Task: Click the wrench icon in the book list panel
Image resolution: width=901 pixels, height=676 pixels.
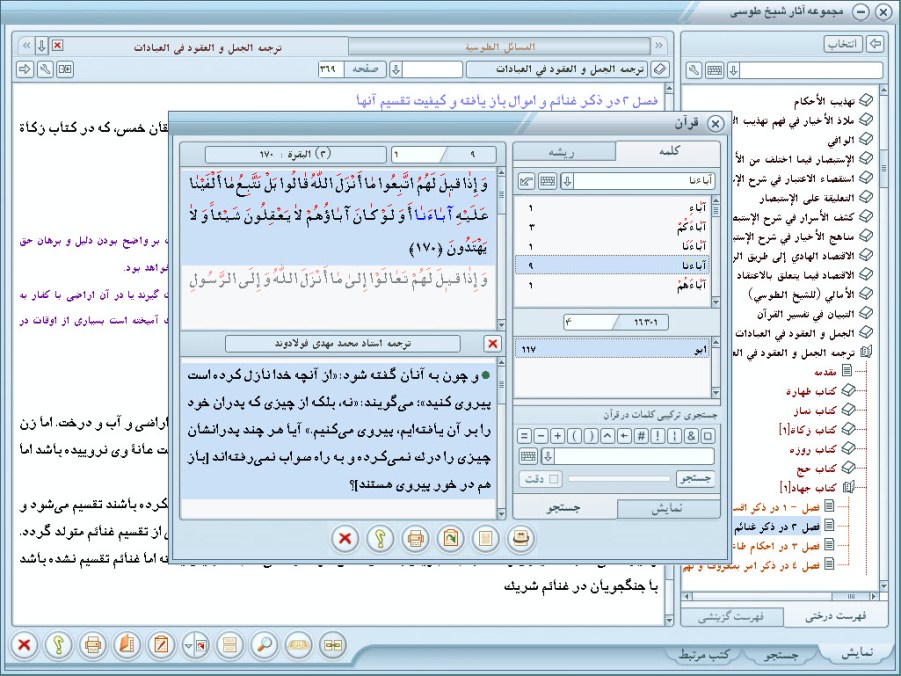Action: (x=694, y=70)
